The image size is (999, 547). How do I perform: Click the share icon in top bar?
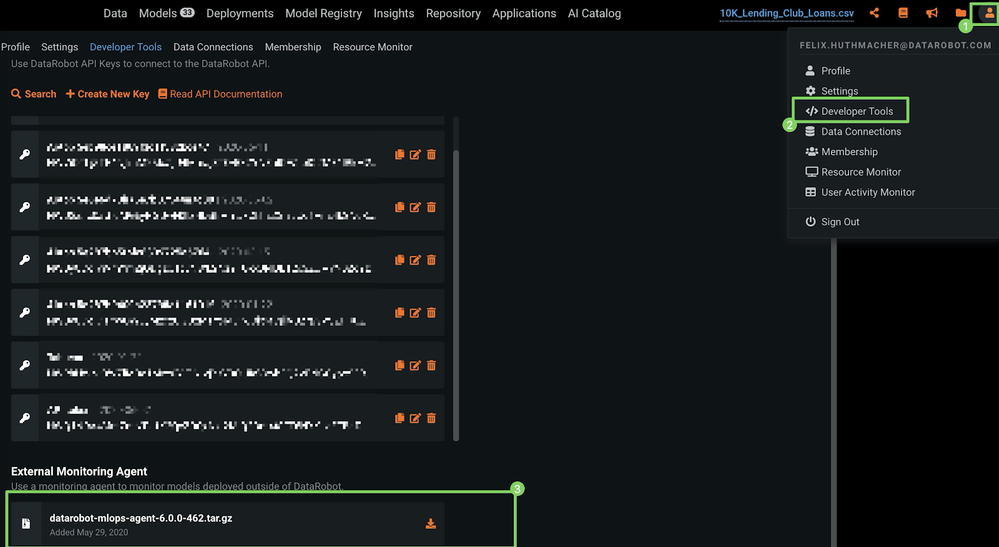(x=875, y=13)
